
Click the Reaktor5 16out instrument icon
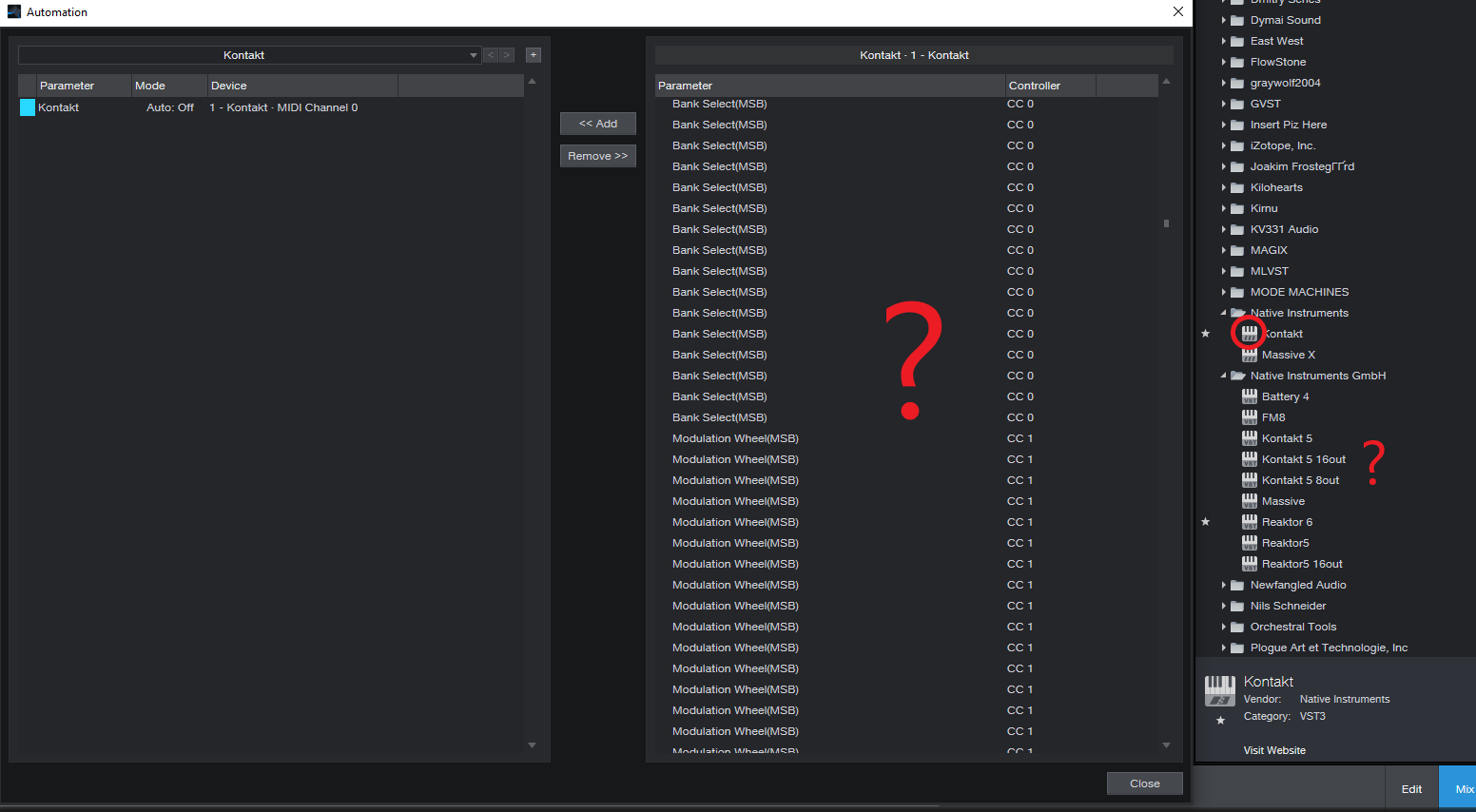[1250, 564]
